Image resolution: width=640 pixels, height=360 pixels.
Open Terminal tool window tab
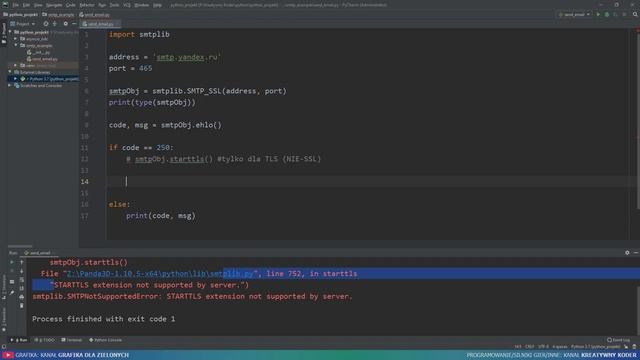click(72, 340)
